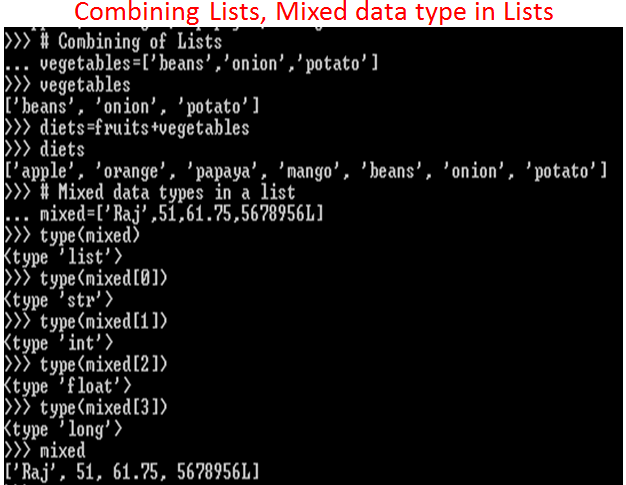Image resolution: width=626 pixels, height=485 pixels.
Task: Click the 'type(mixed[1])' command
Action: tap(103, 322)
